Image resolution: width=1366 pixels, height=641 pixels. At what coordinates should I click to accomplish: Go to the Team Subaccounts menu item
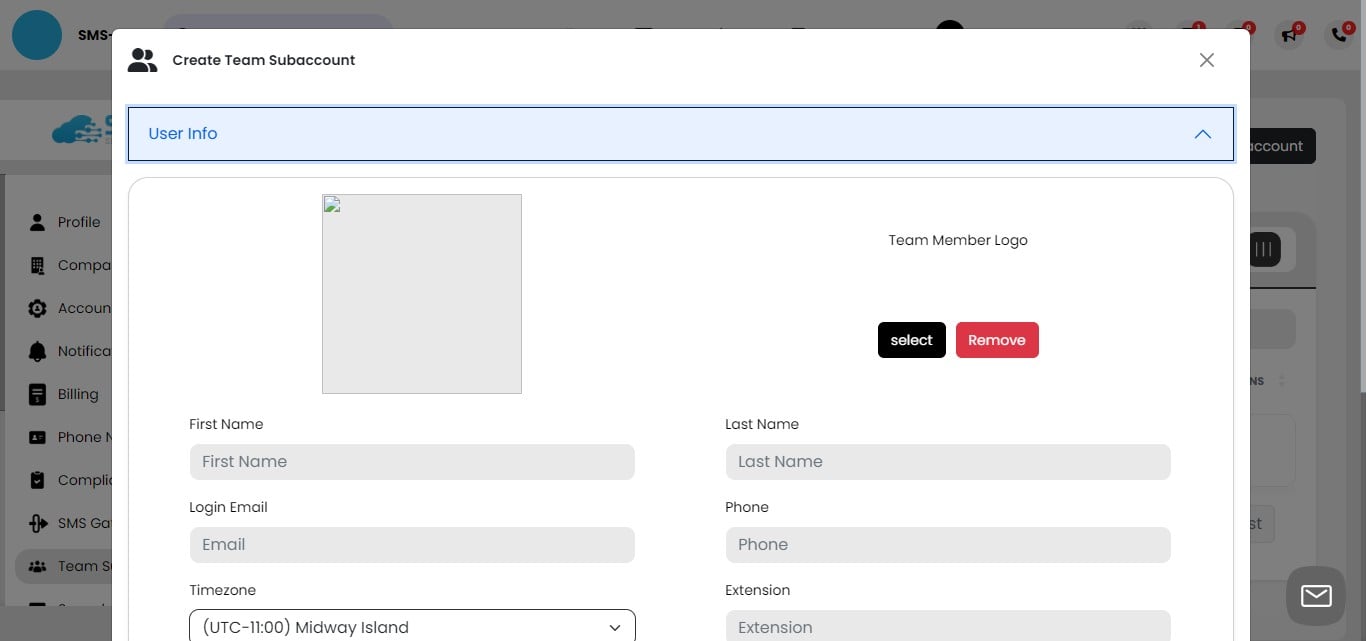click(85, 566)
